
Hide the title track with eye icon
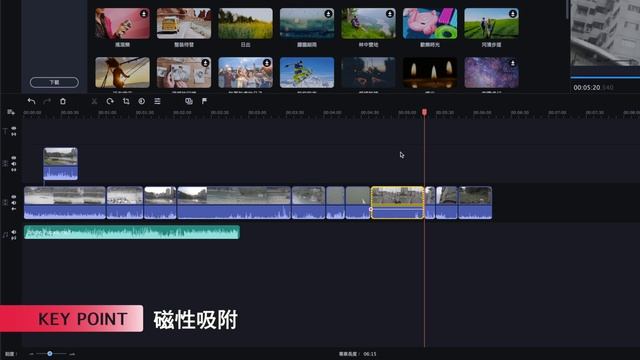tap(14, 128)
